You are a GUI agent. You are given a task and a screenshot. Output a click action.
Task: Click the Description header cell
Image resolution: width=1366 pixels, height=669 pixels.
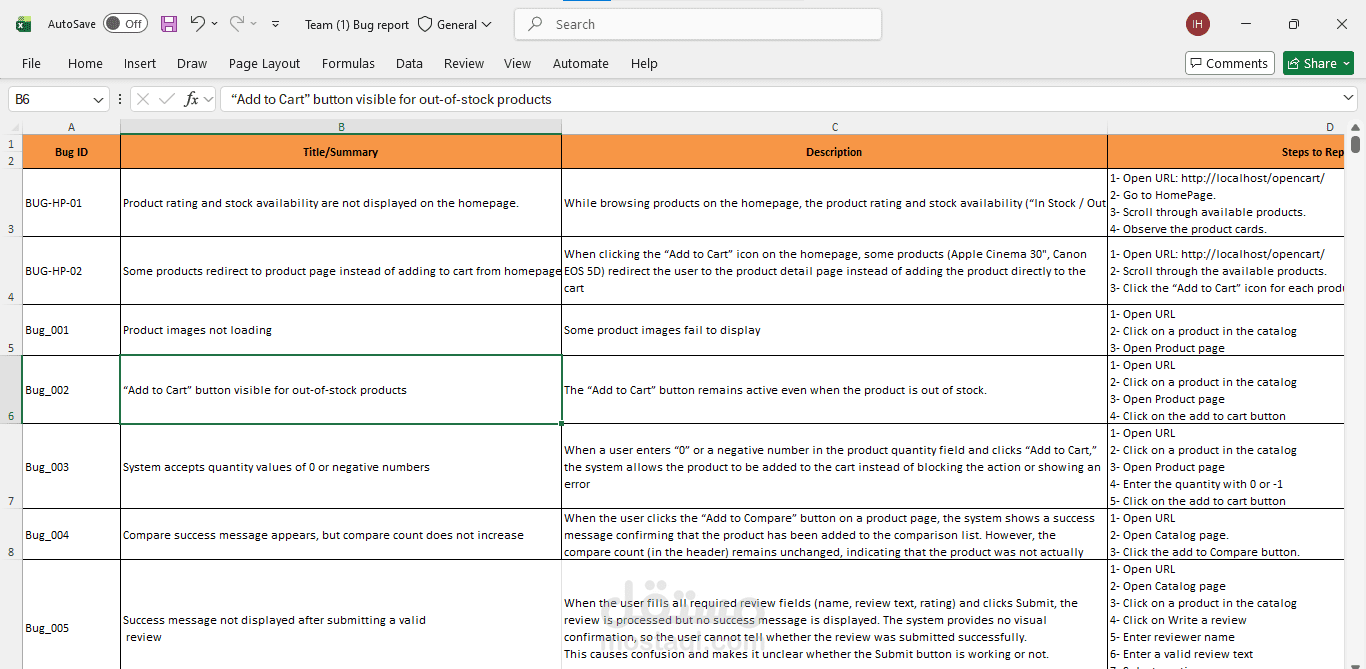[x=834, y=152]
